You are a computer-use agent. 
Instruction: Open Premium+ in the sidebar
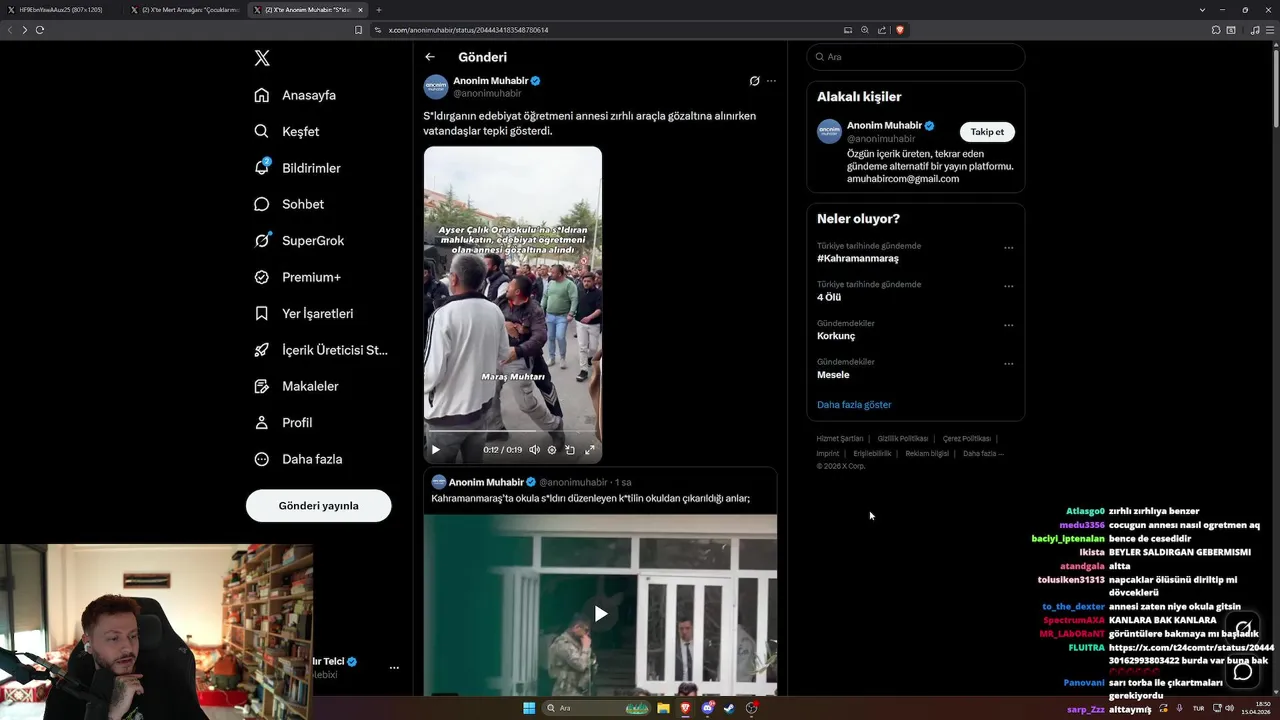[297, 277]
